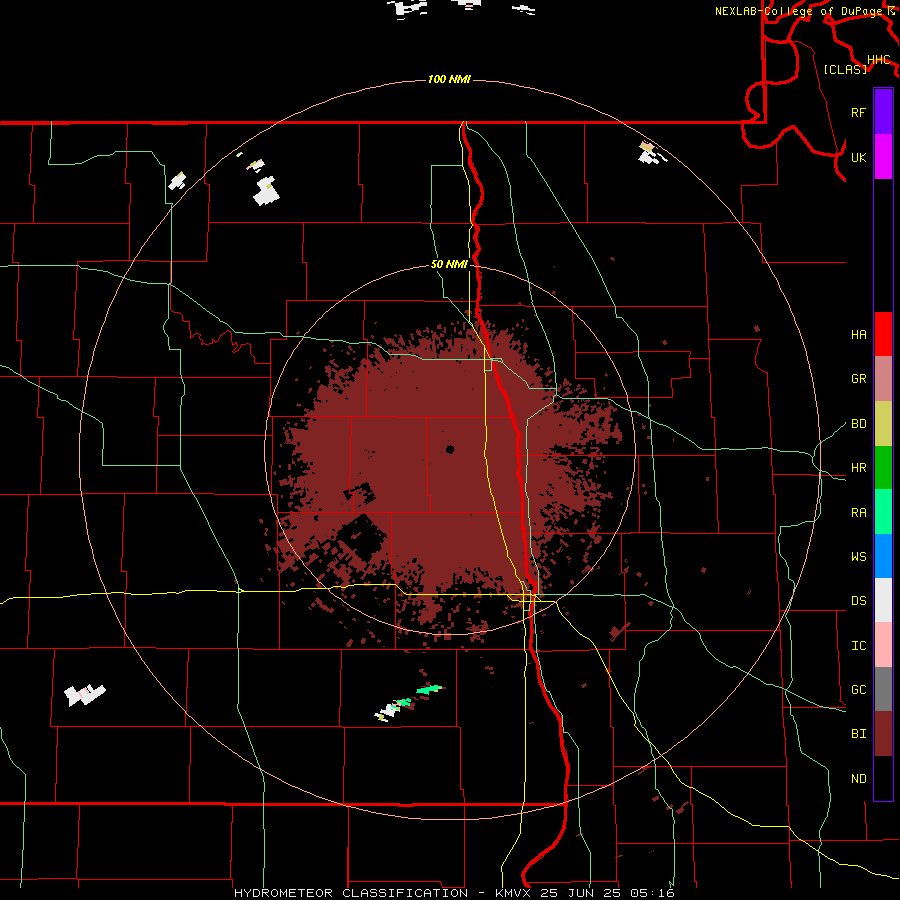Viewport: 900px width, 900px height.
Task: Click the IC legend label
Action: point(859,646)
